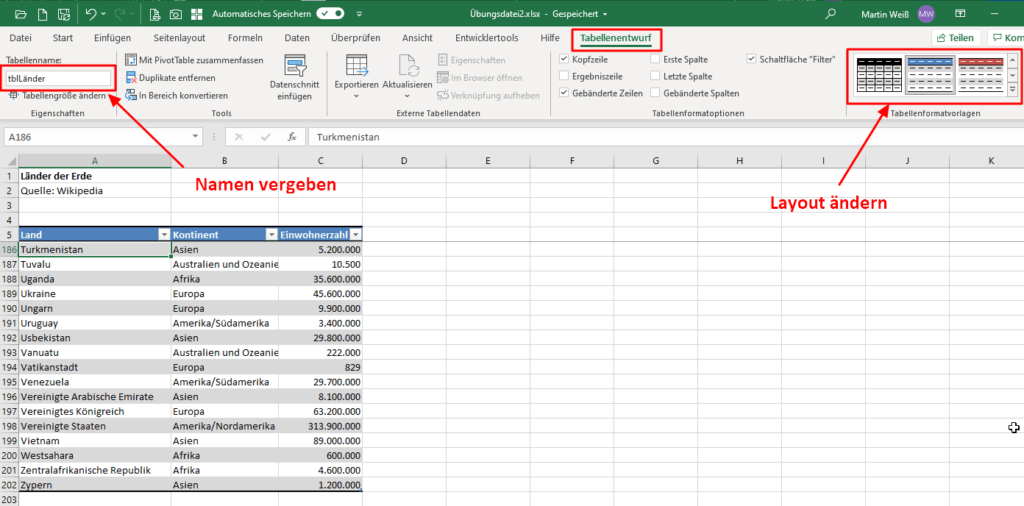Click the New blank document icon
Image resolution: width=1024 pixels, height=506 pixels.
click(x=41, y=13)
